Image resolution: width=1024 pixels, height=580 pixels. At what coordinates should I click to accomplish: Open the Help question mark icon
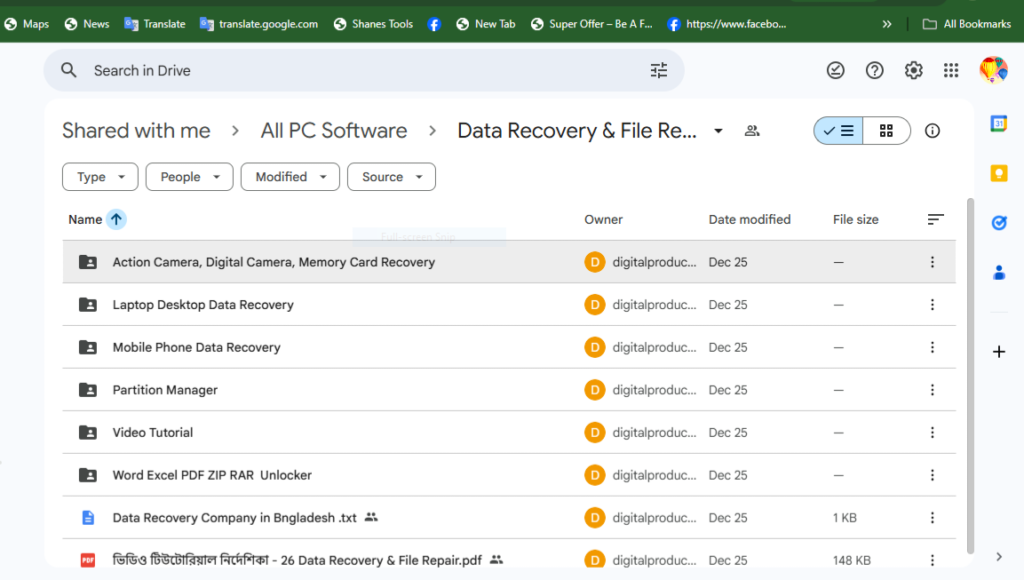click(x=875, y=70)
